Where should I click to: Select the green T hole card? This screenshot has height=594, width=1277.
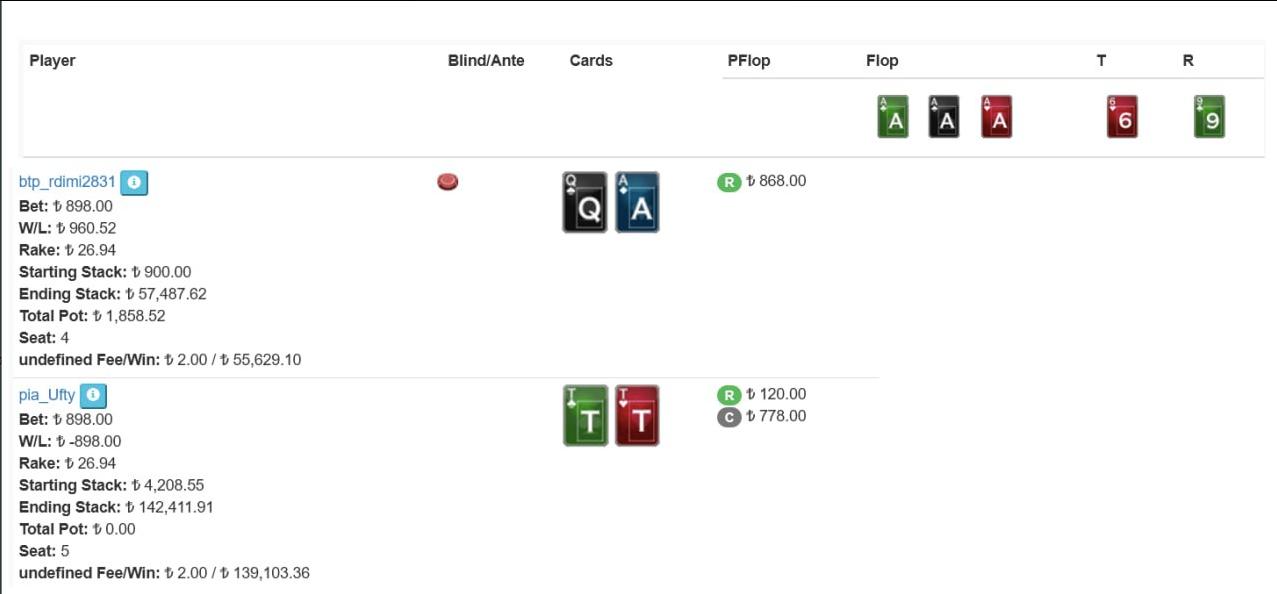(586, 416)
